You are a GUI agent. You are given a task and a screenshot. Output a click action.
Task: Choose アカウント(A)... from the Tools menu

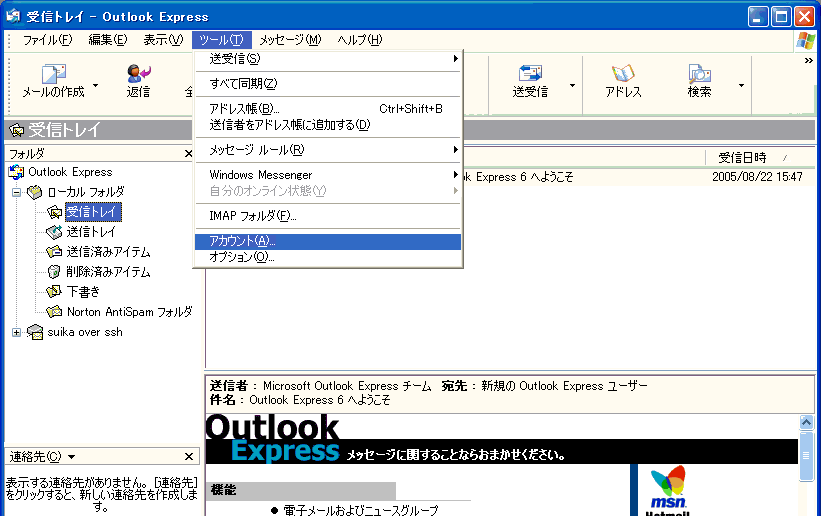pos(327,242)
